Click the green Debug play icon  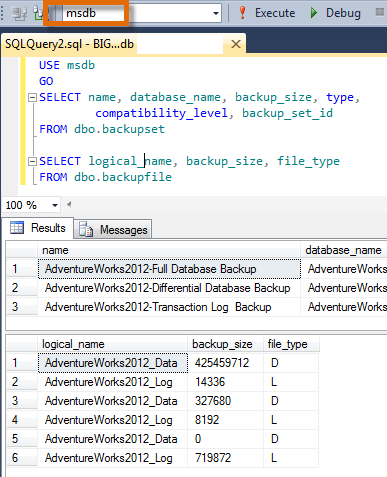(x=313, y=13)
